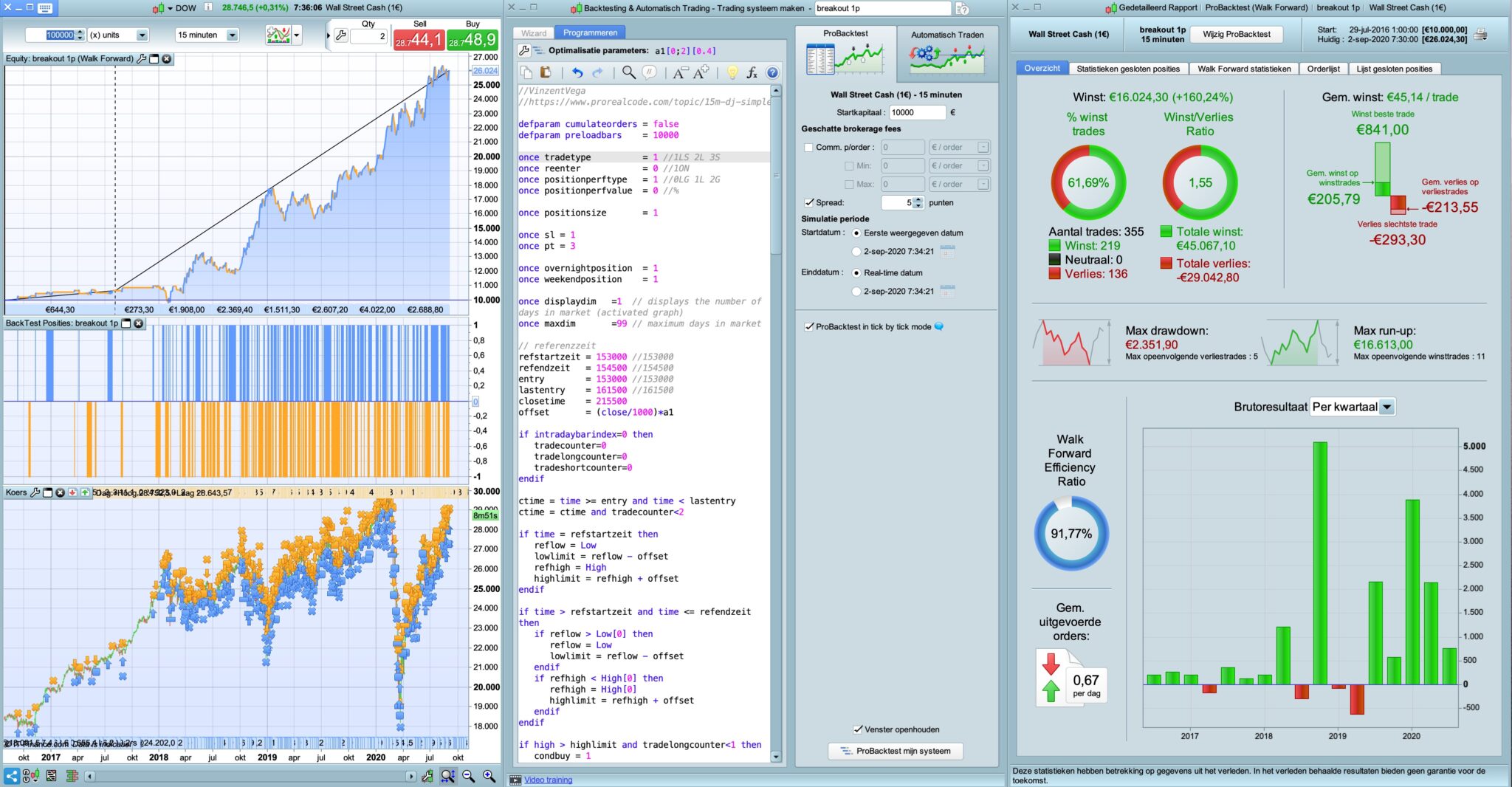Maximize the BackTest Posities panel
This screenshot has height=787, width=1512.
point(126,323)
